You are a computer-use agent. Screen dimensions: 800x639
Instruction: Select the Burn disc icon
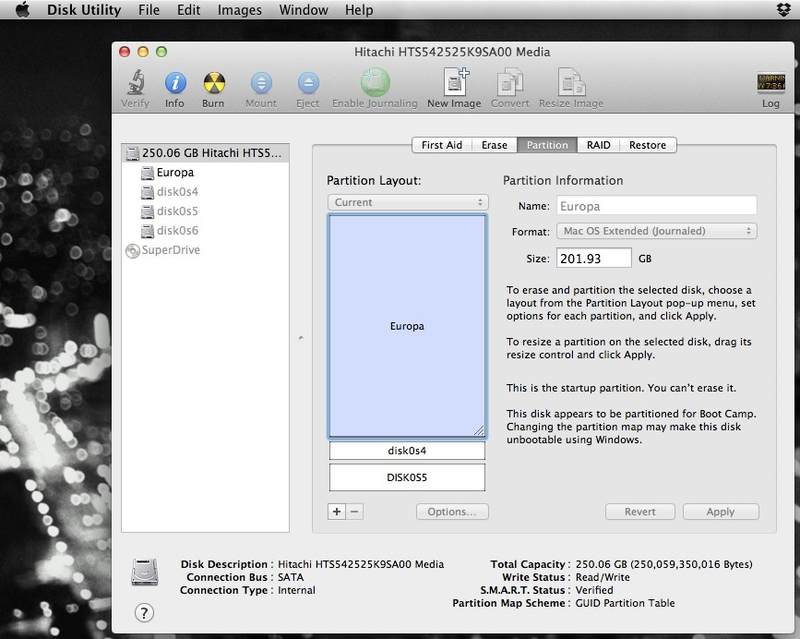coord(214,83)
